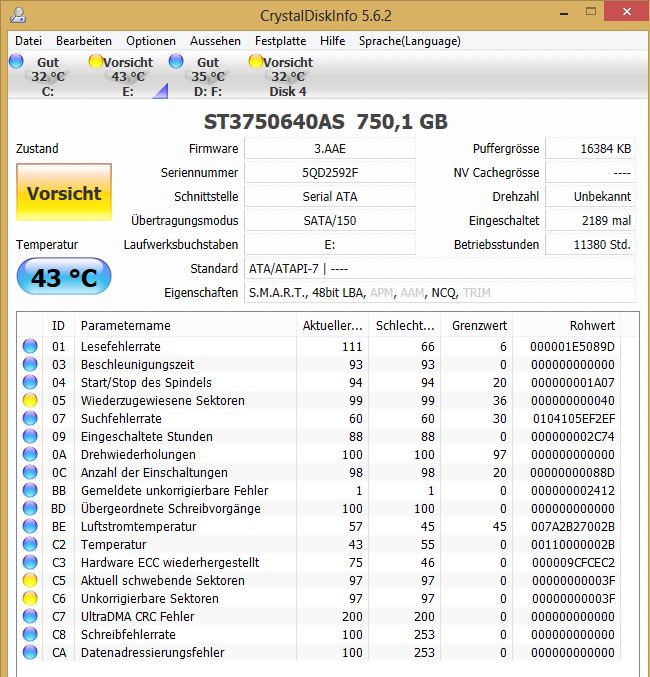Click status icon of Gemeldete unkorrigierbare Fehler
Viewport: 650px width, 677px height.
click(x=30, y=490)
